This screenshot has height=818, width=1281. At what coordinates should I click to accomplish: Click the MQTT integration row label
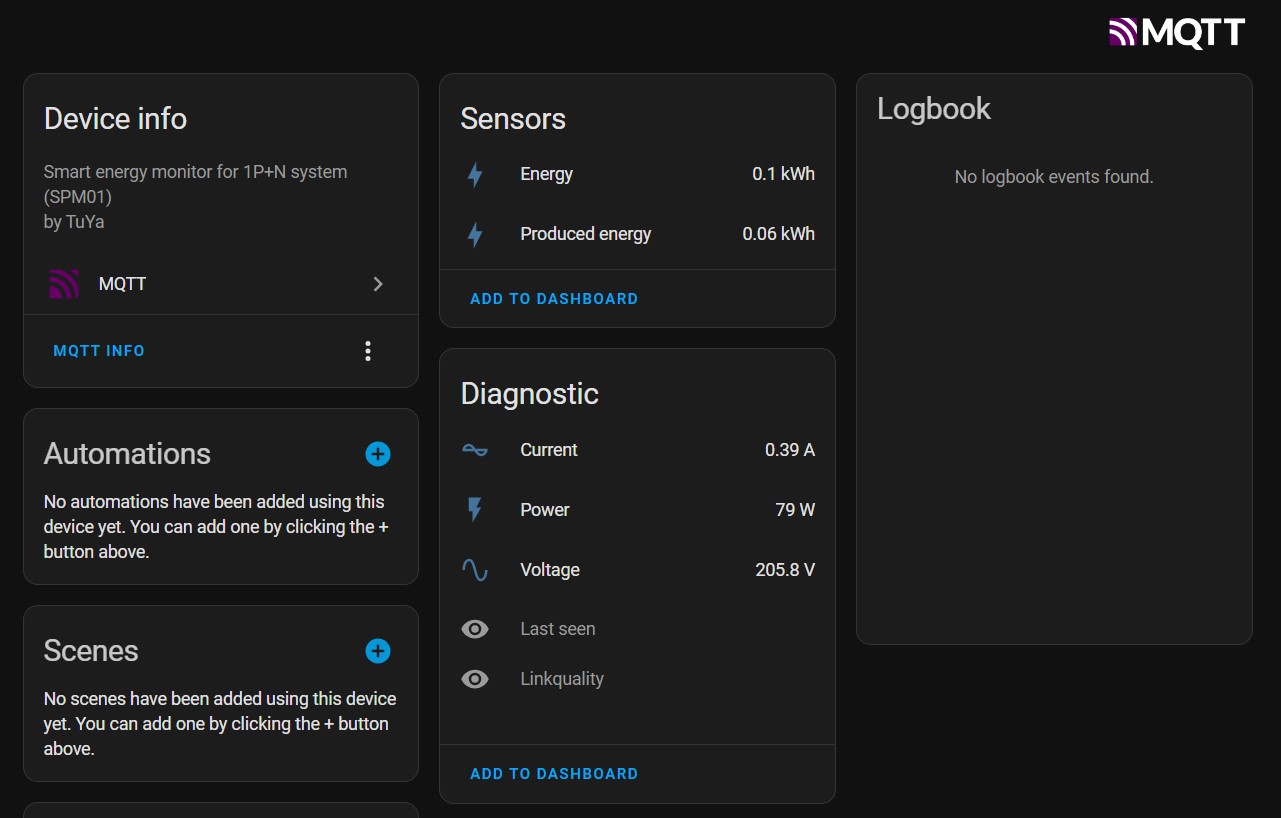[x=122, y=284]
